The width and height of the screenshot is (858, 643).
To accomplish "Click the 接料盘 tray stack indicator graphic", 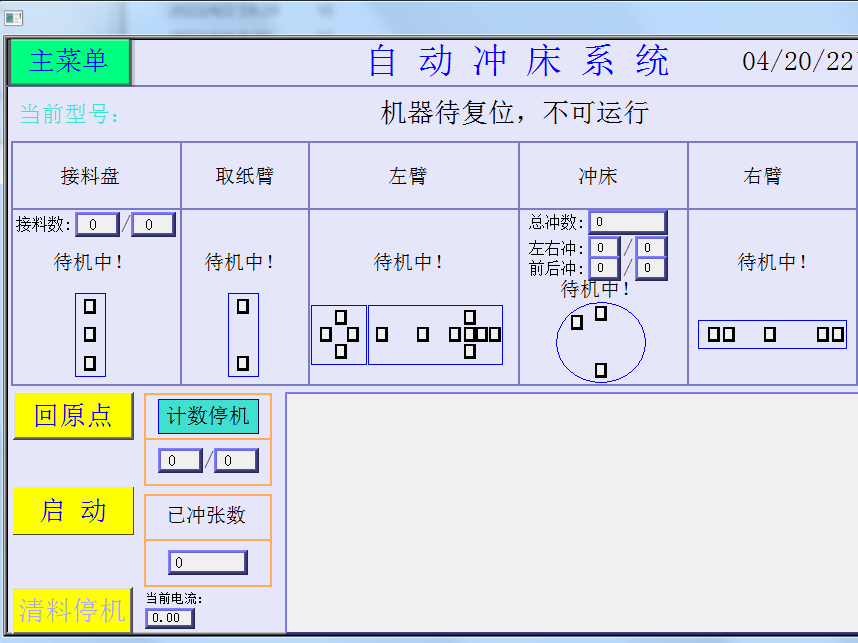I will coord(89,335).
